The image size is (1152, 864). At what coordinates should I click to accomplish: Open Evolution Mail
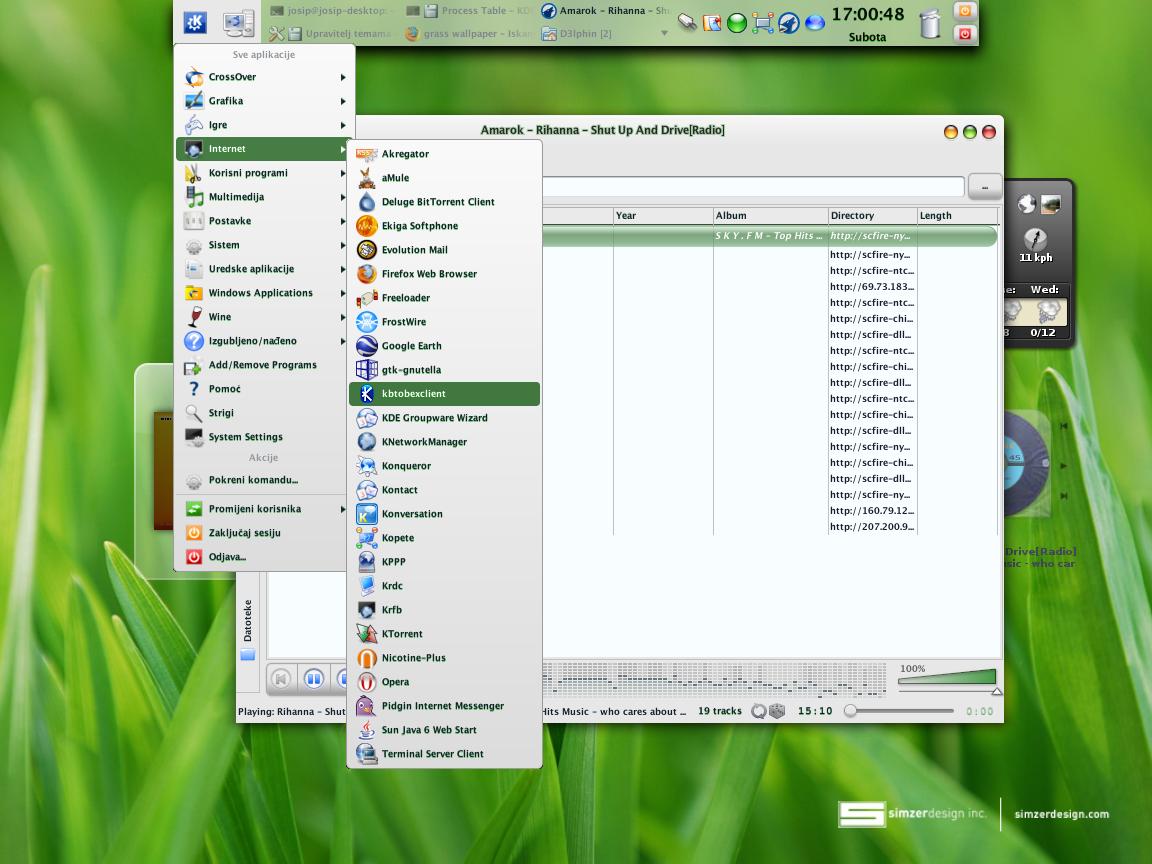pos(444,250)
